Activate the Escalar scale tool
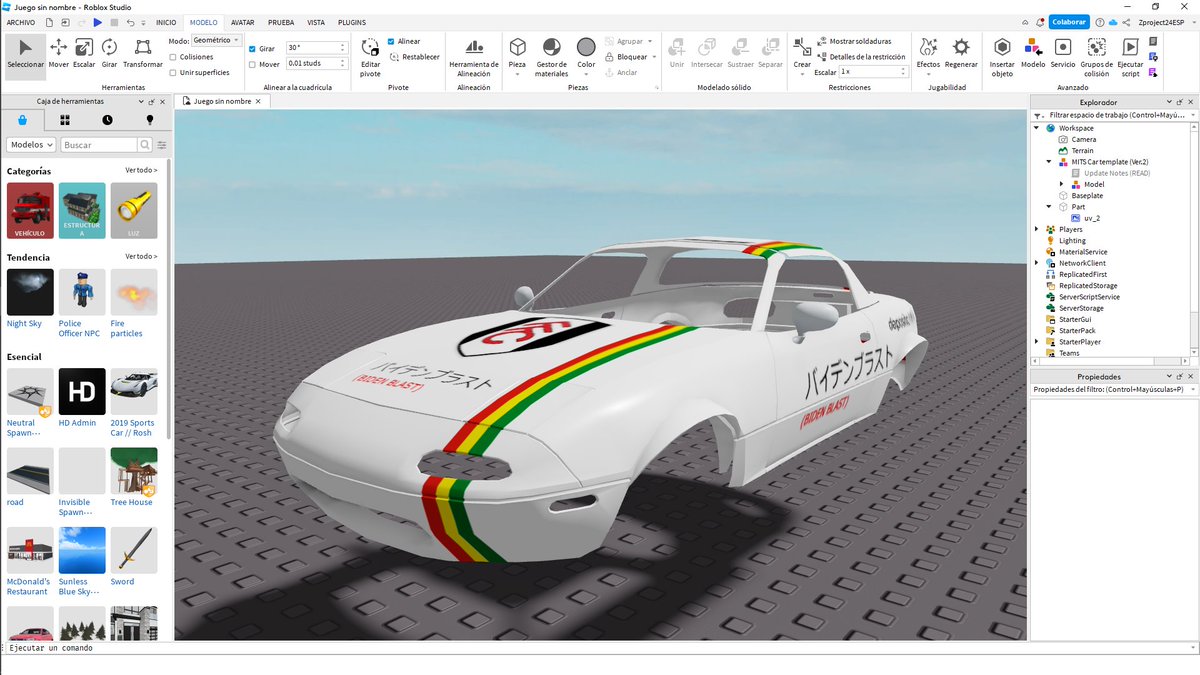 pos(84,53)
